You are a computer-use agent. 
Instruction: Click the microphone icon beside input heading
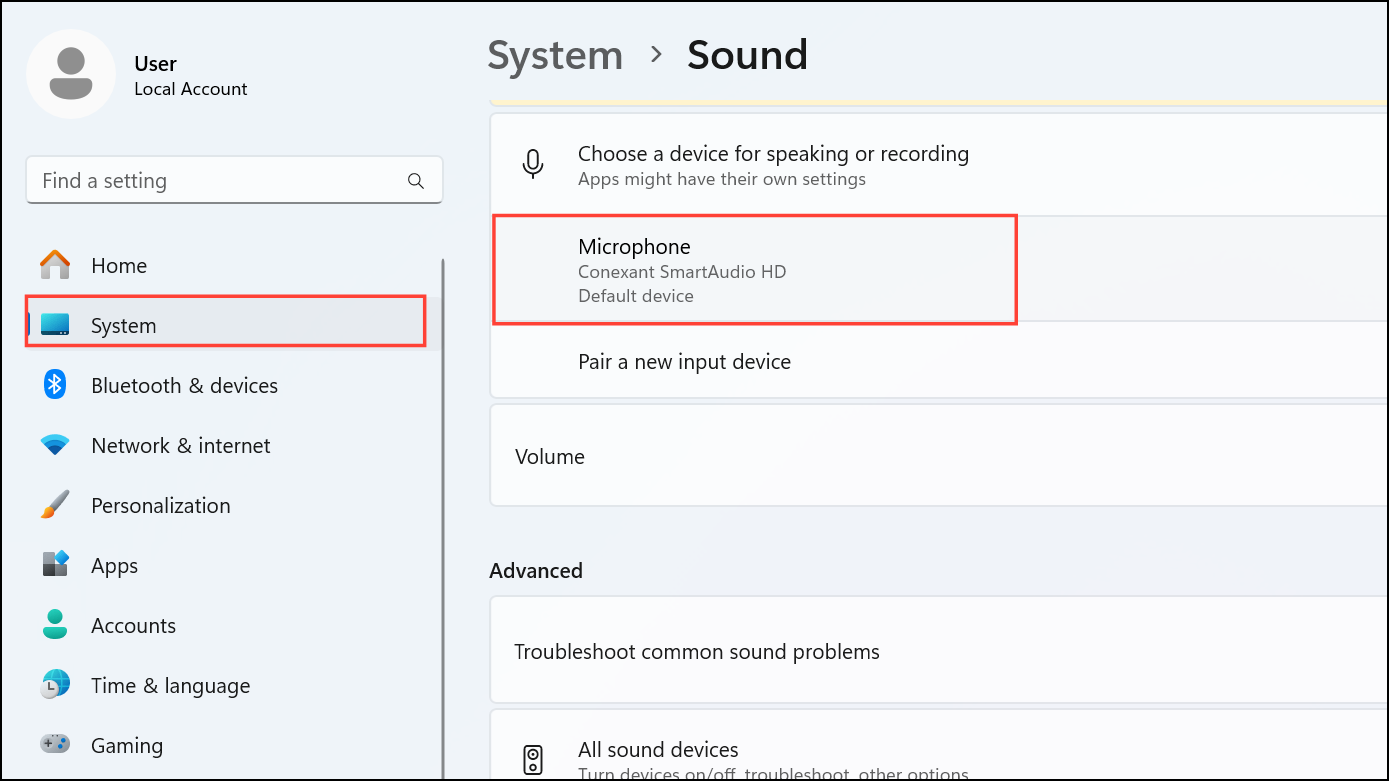pos(533,165)
